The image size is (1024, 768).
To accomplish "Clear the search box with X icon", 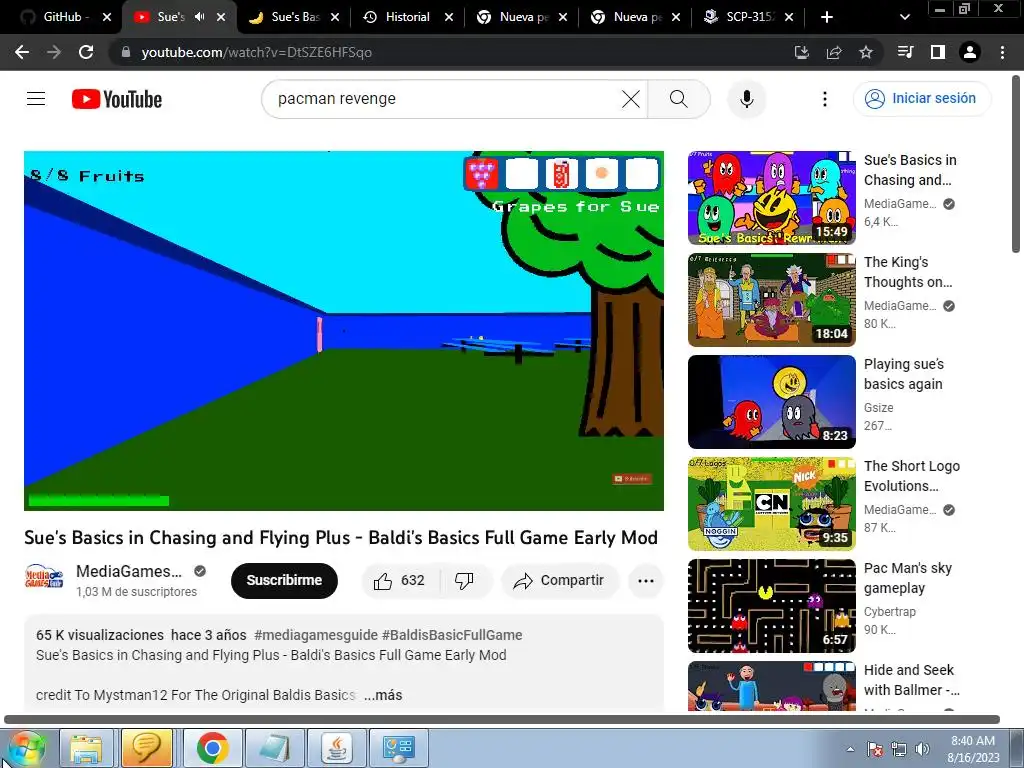I will pyautogui.click(x=630, y=99).
